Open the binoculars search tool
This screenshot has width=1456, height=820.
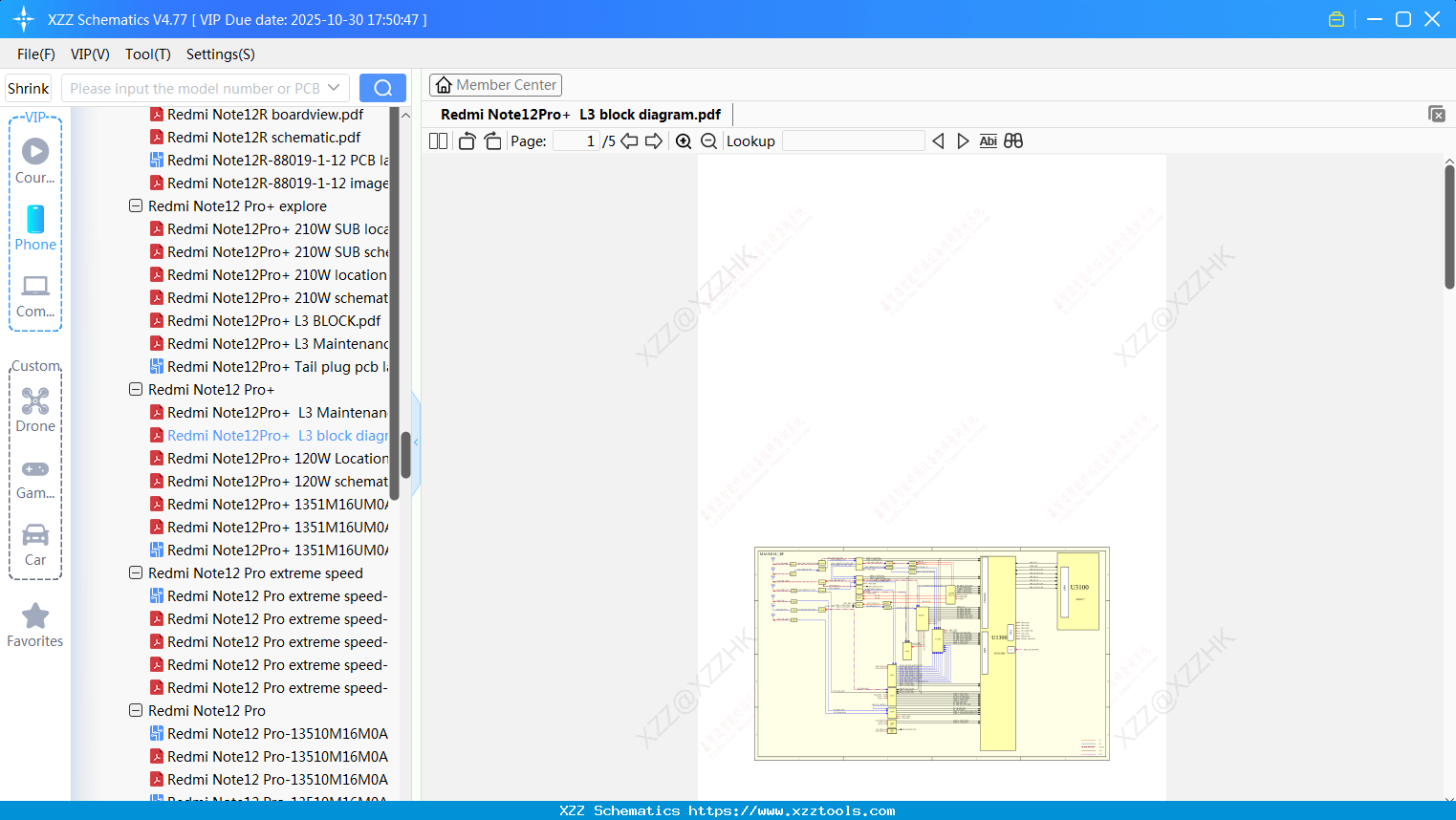[x=1013, y=140]
